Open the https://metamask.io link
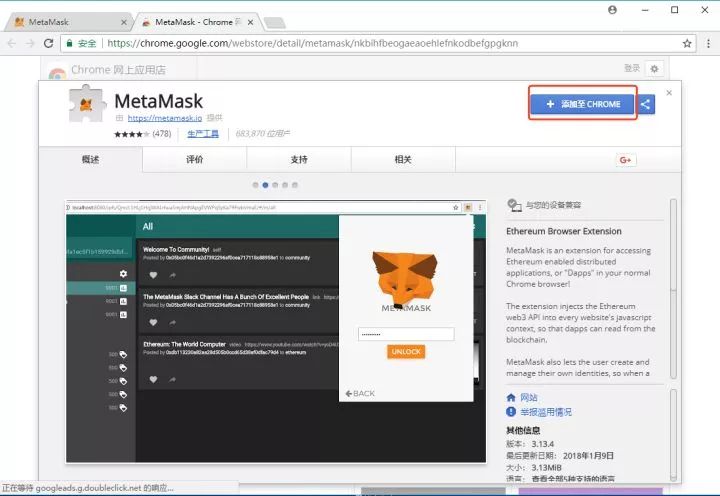This screenshot has height=496, width=720. [x=160, y=117]
